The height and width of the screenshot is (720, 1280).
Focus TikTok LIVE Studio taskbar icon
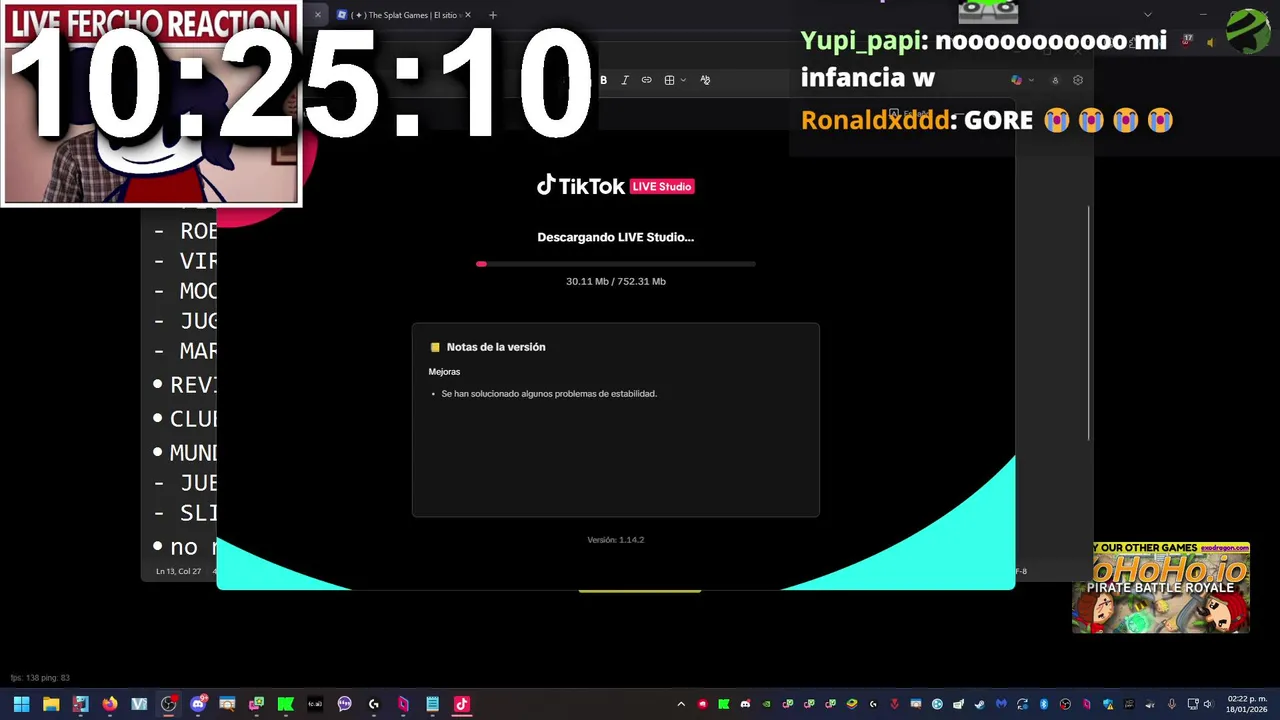[461, 704]
